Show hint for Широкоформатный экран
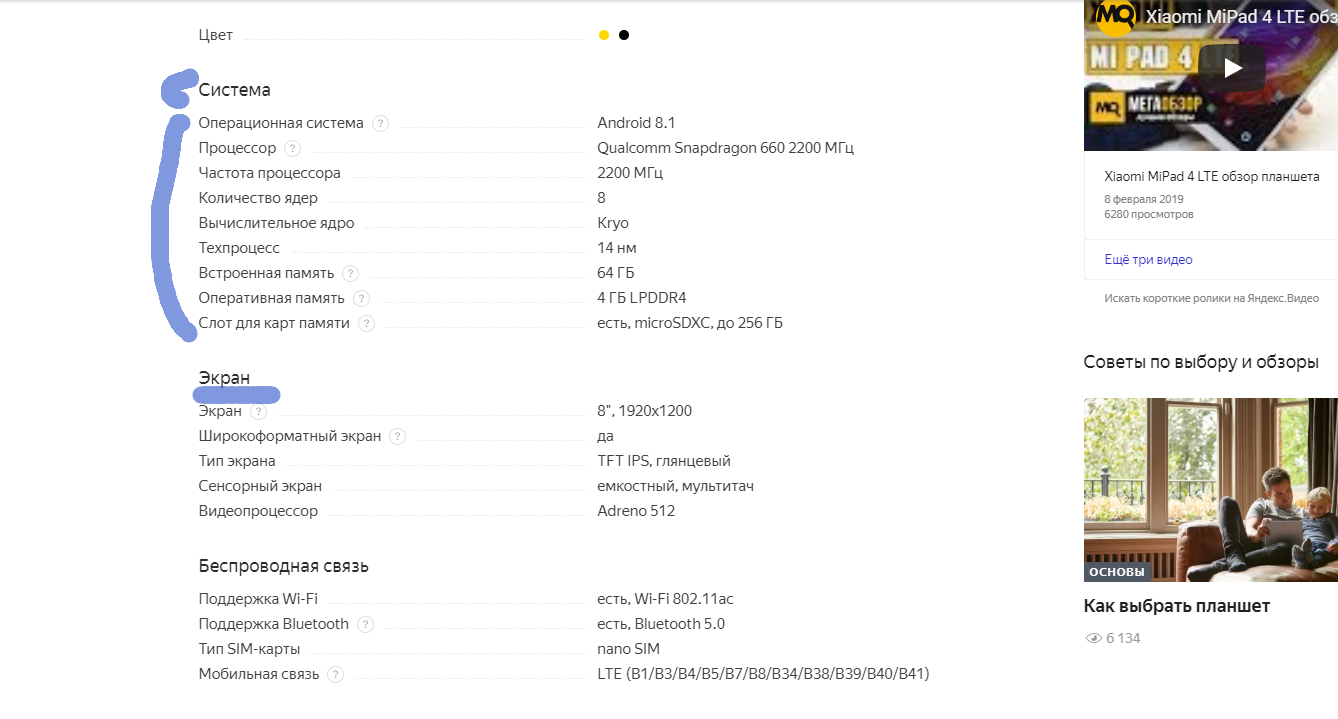 pyautogui.click(x=397, y=436)
